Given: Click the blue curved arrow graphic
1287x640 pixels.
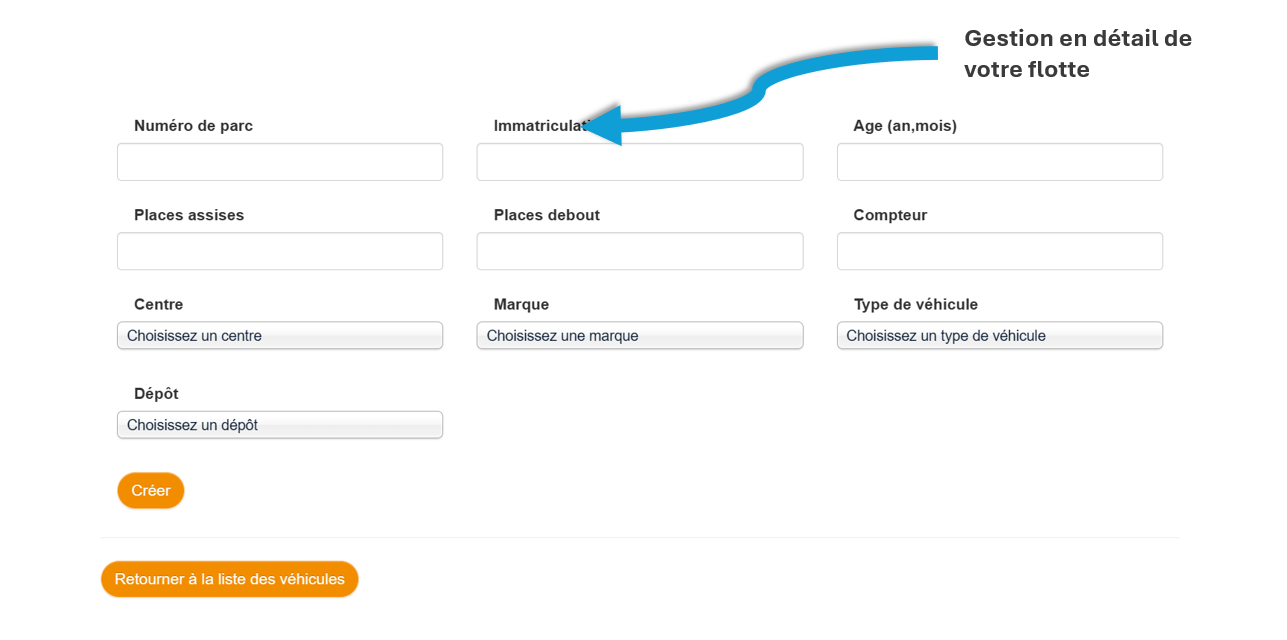Looking at the screenshot, I should point(760,92).
